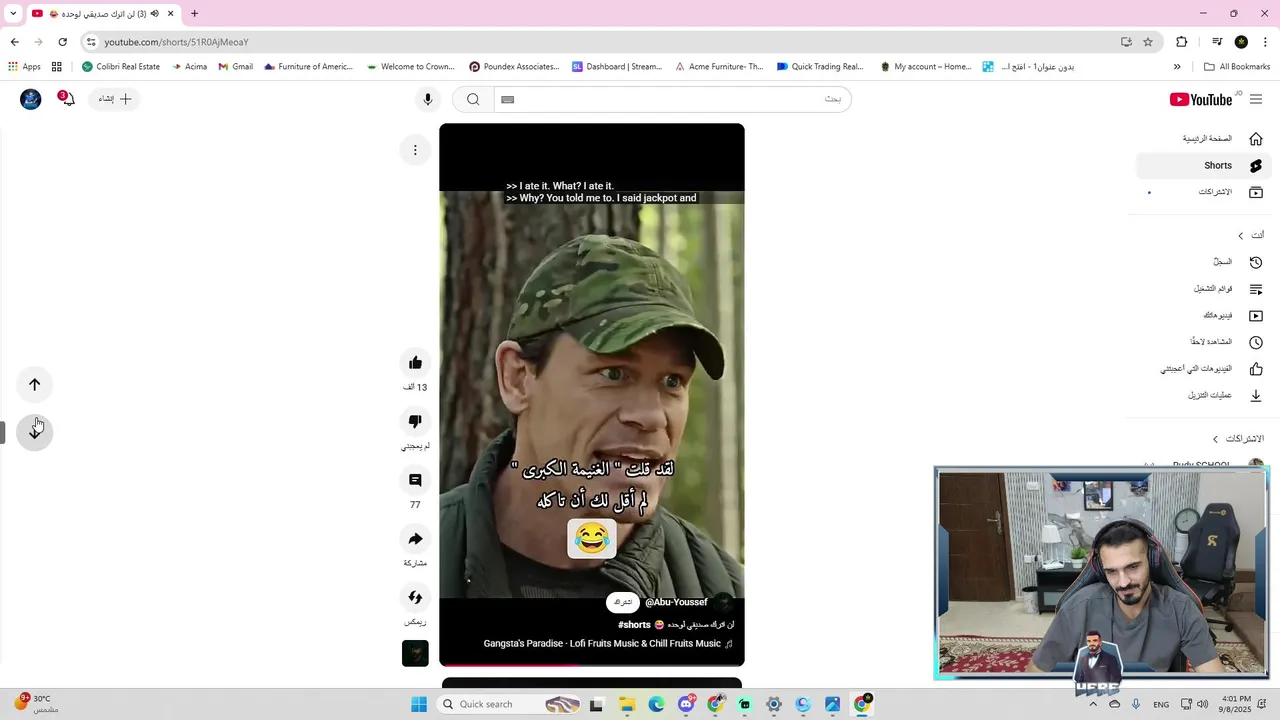This screenshot has height=720, width=1280.
Task: Share this short via arrow icon
Action: (415, 539)
